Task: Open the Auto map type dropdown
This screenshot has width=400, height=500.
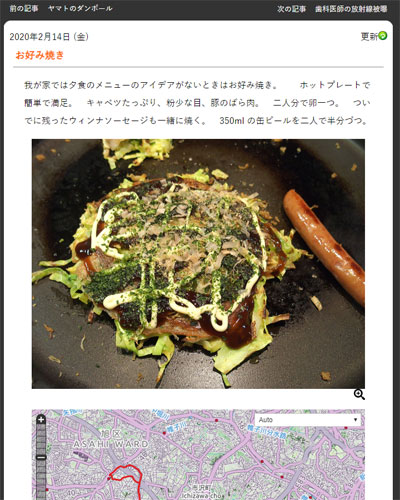Action: [x=308, y=420]
